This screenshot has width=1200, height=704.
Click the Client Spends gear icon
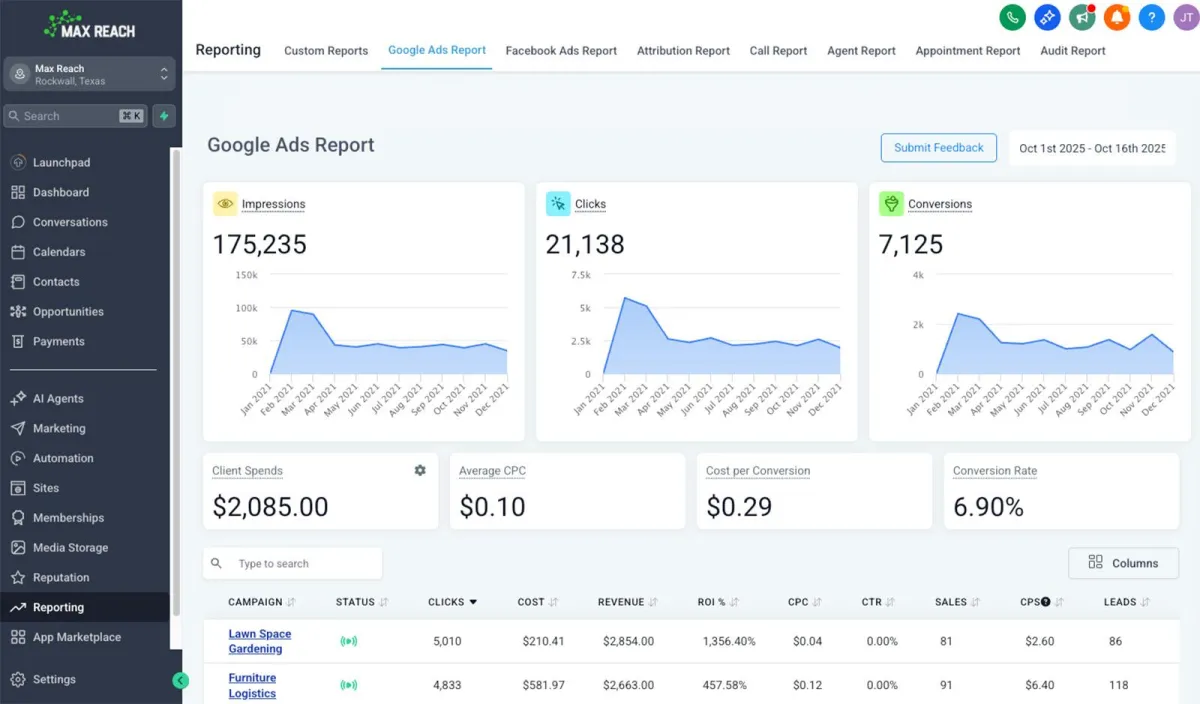pyautogui.click(x=420, y=470)
